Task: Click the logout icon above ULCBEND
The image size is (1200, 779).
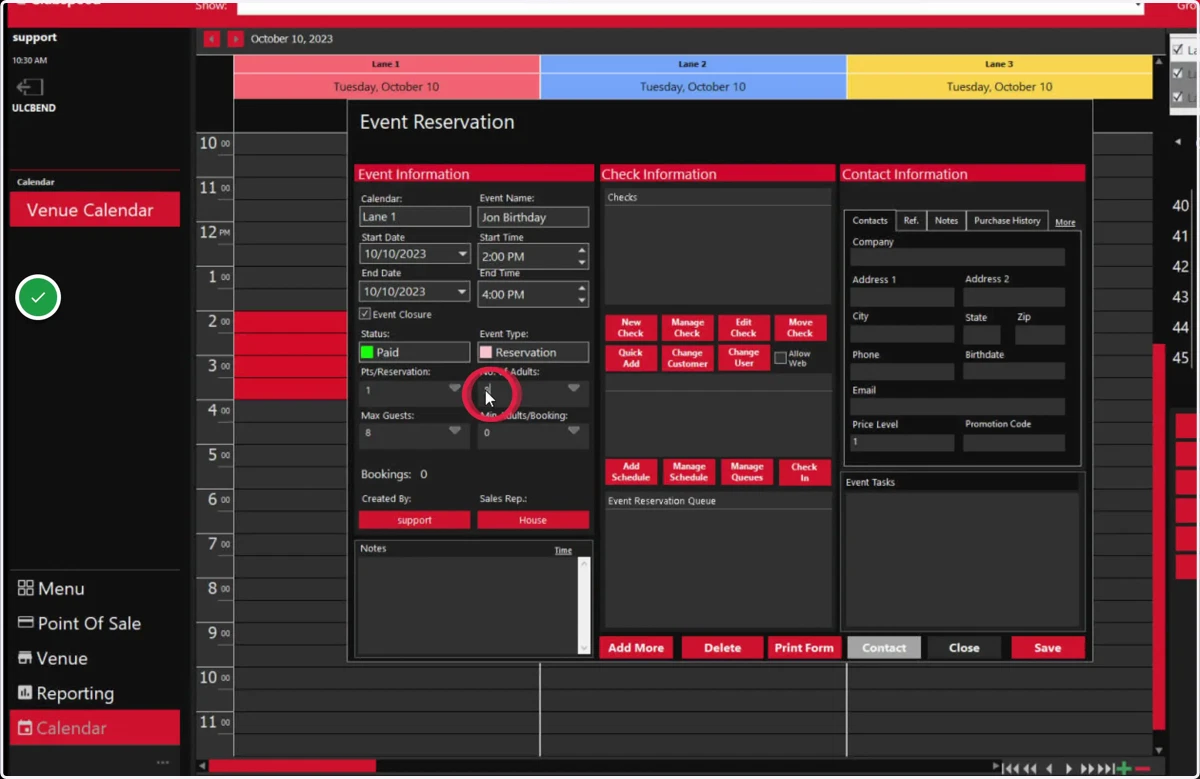Action: tap(29, 87)
